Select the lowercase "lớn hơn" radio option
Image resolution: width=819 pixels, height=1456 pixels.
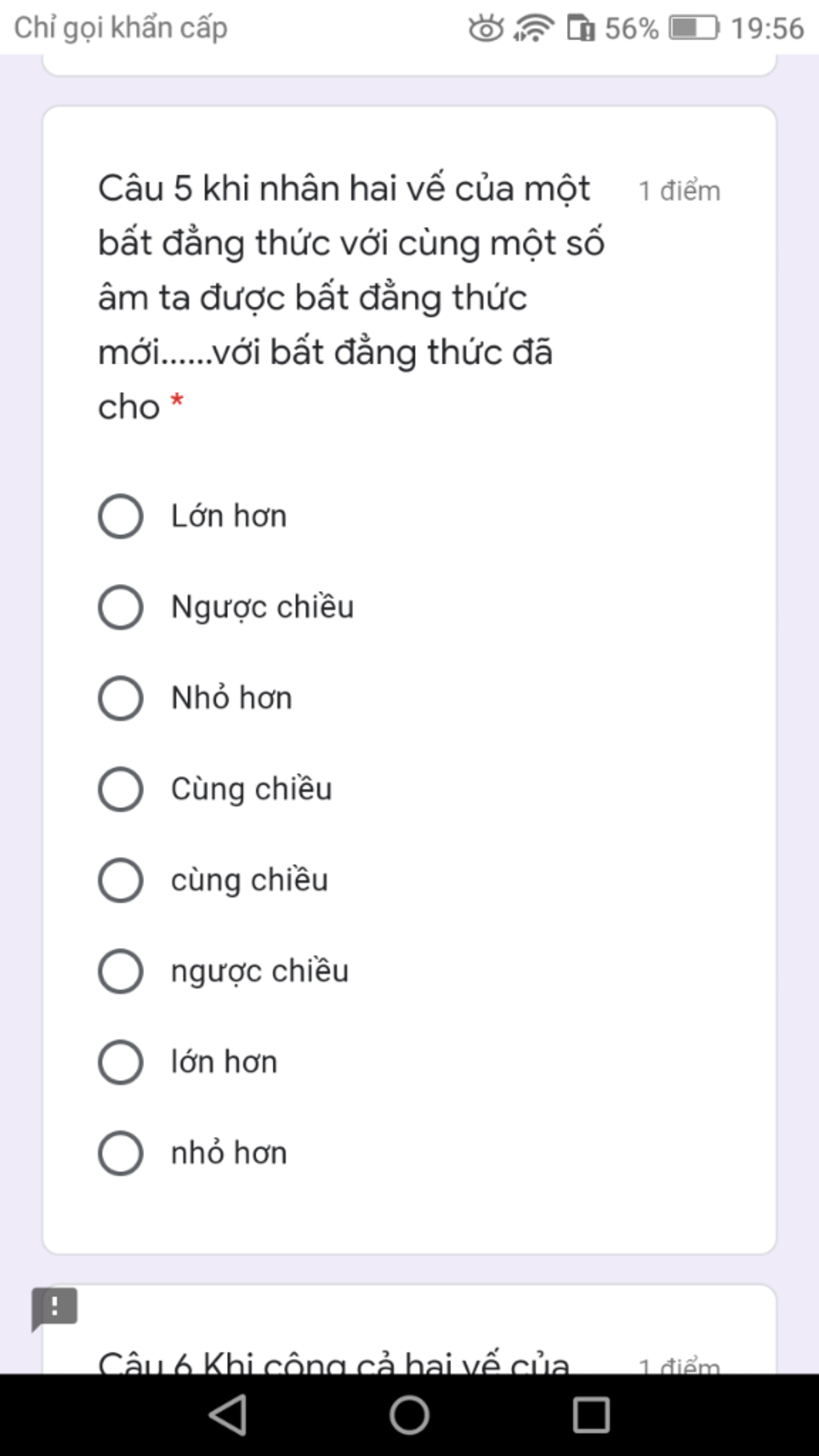pyautogui.click(x=121, y=1062)
